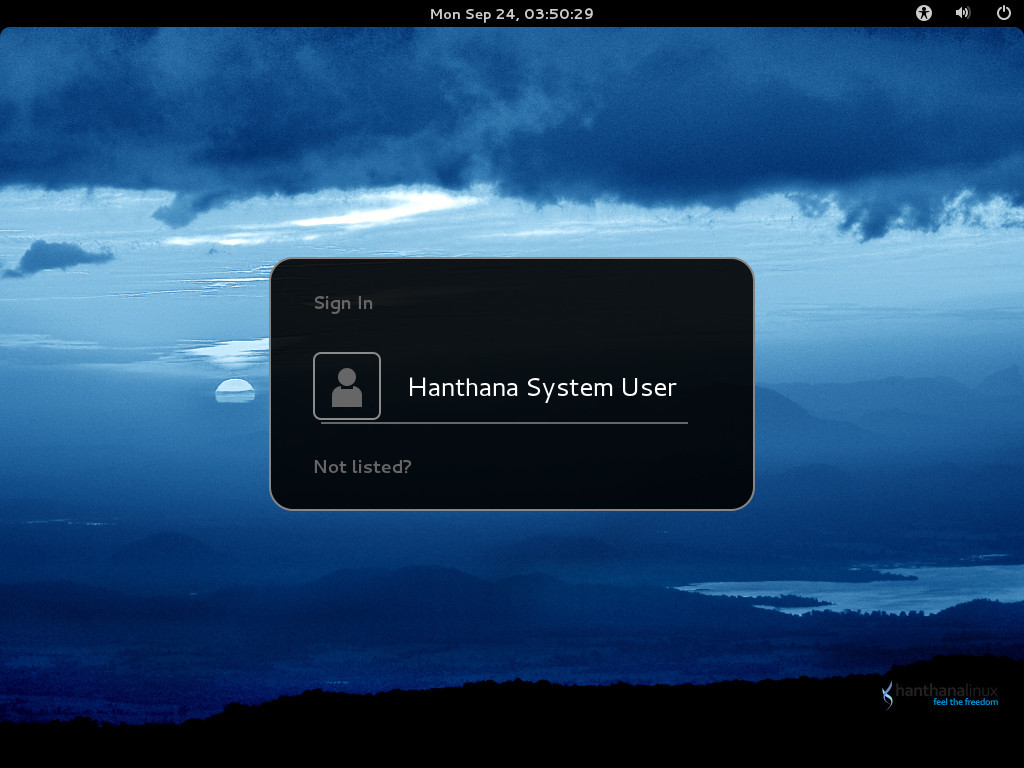
Task: Click the "hanthanalinux" brand text
Action: (x=946, y=690)
